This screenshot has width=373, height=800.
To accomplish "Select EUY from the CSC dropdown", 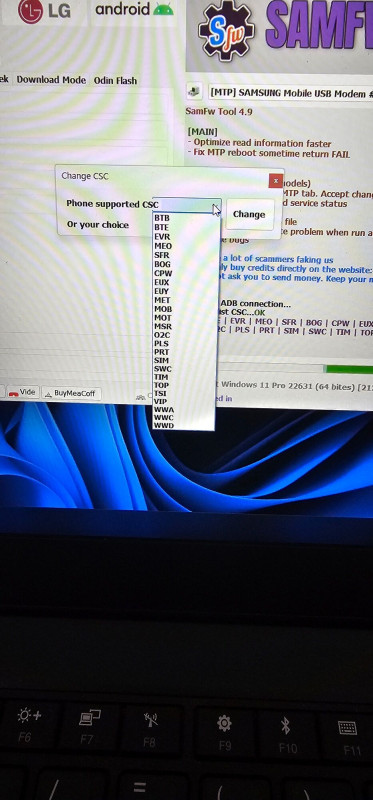I will [x=162, y=291].
